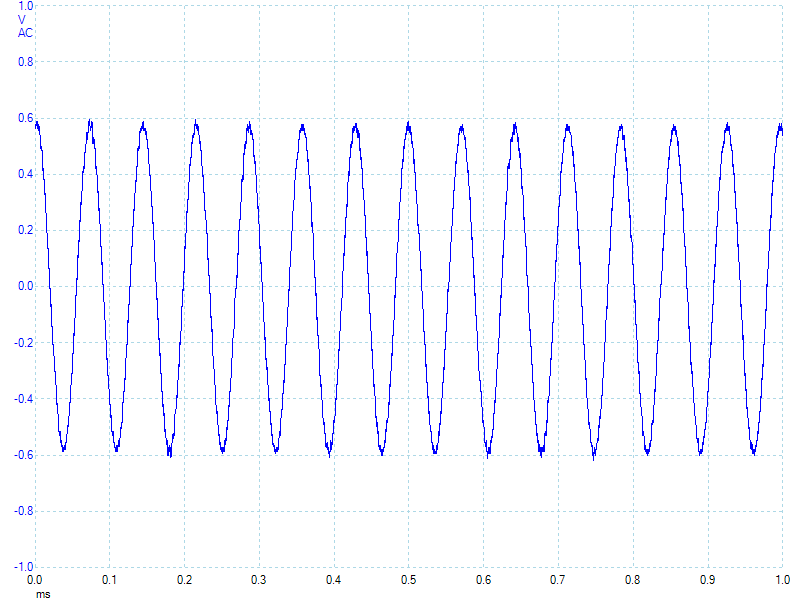This screenshot has height=600, width=800.
Task: Click the waveform peak at 0.5 ms
Action: [408, 124]
